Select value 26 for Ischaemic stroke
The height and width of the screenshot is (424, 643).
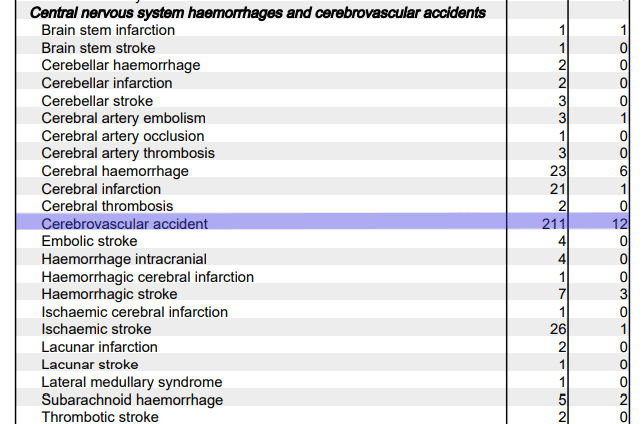[x=558, y=329]
